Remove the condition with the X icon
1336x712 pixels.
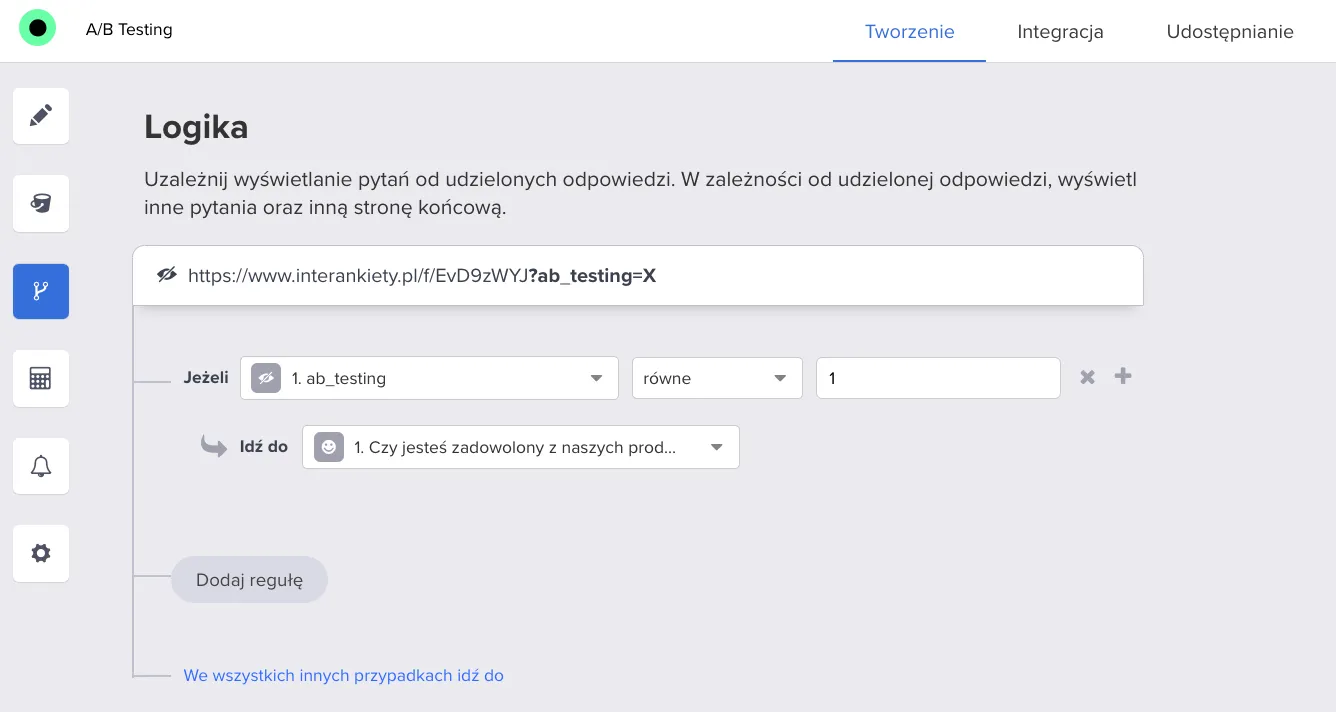coord(1088,377)
